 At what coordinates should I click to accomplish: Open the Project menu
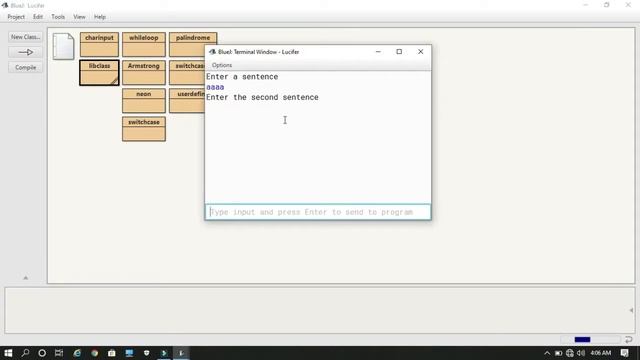coord(16,17)
